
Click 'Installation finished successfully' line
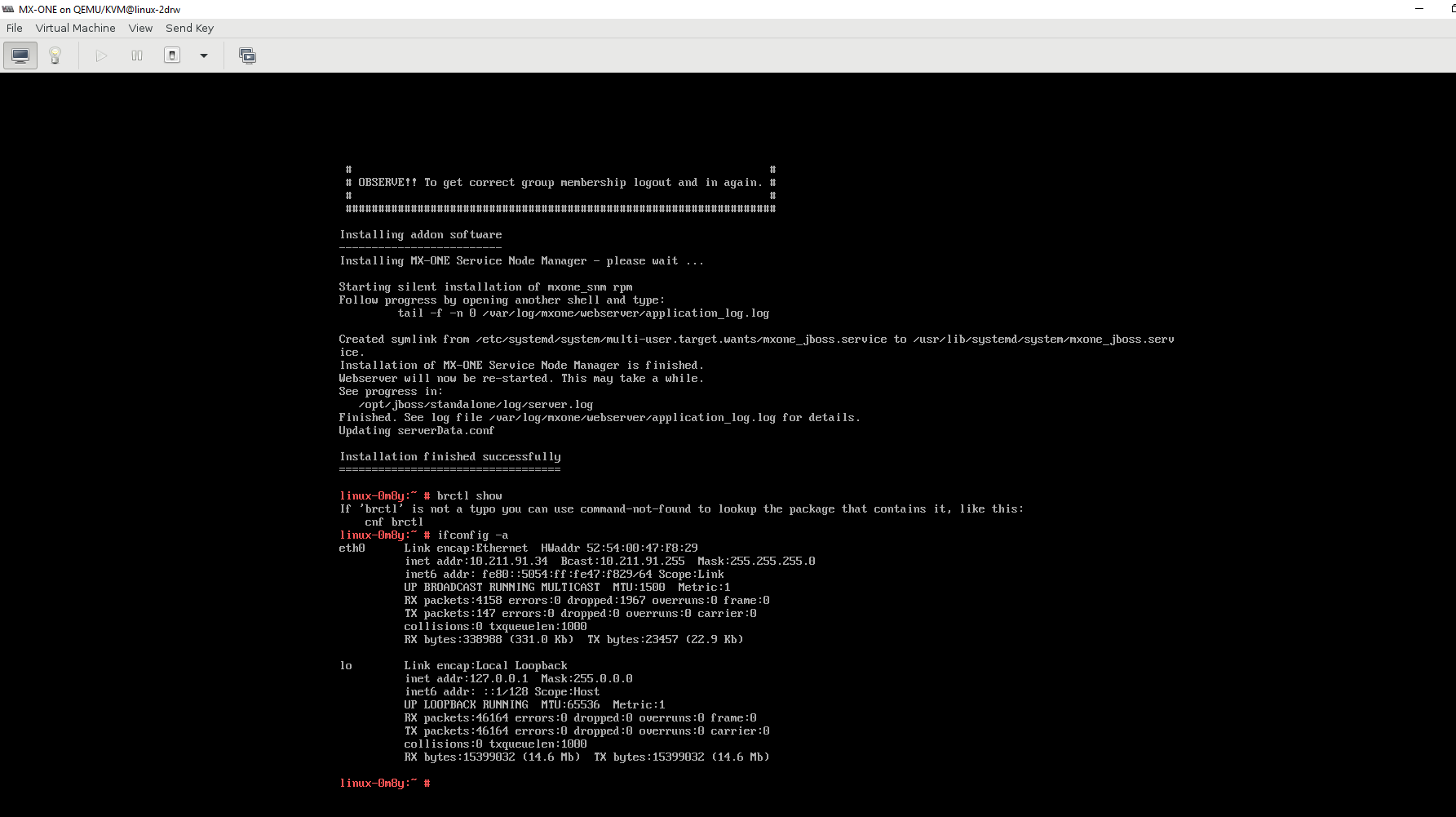(450, 456)
